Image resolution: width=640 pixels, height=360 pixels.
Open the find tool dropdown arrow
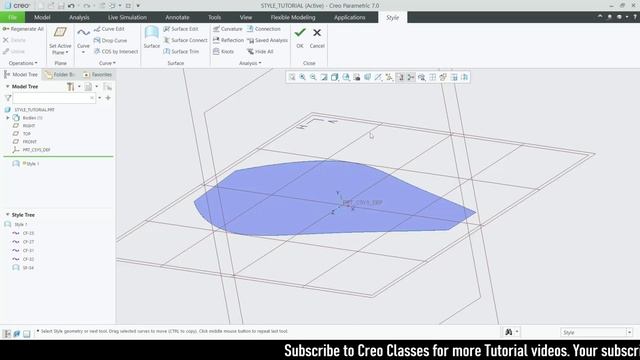(x=517, y=332)
